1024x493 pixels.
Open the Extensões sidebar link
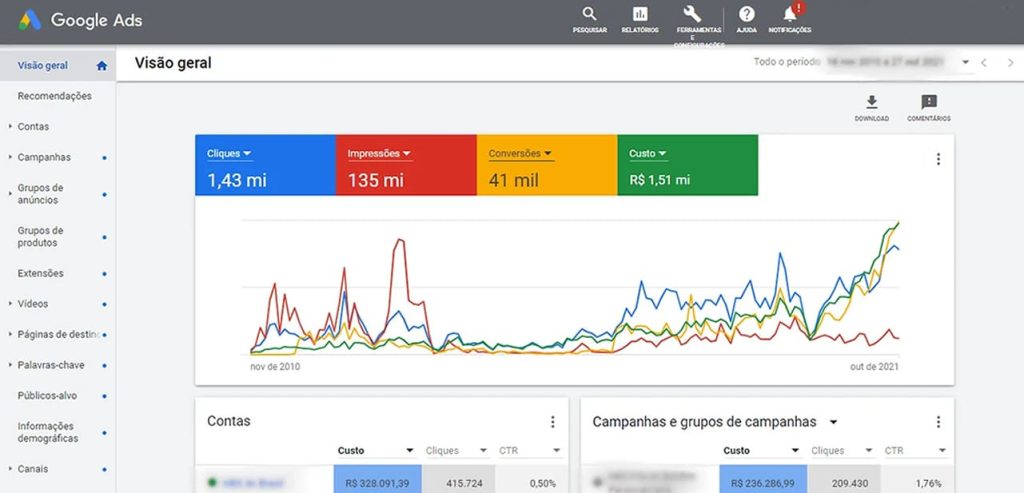coord(40,273)
